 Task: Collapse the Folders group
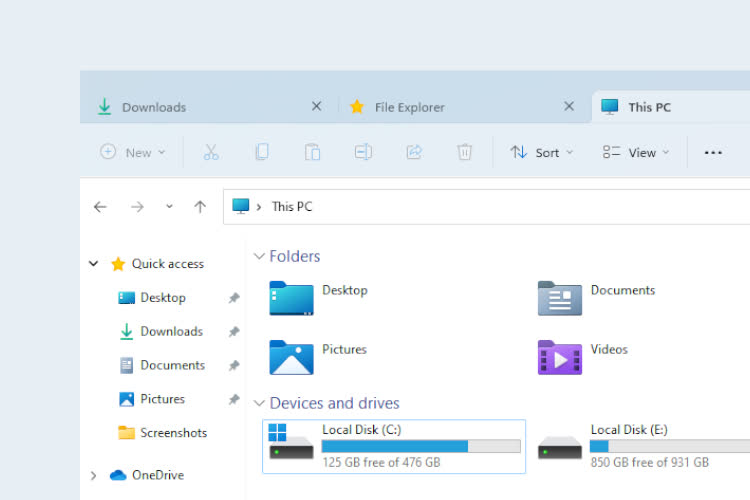259,256
